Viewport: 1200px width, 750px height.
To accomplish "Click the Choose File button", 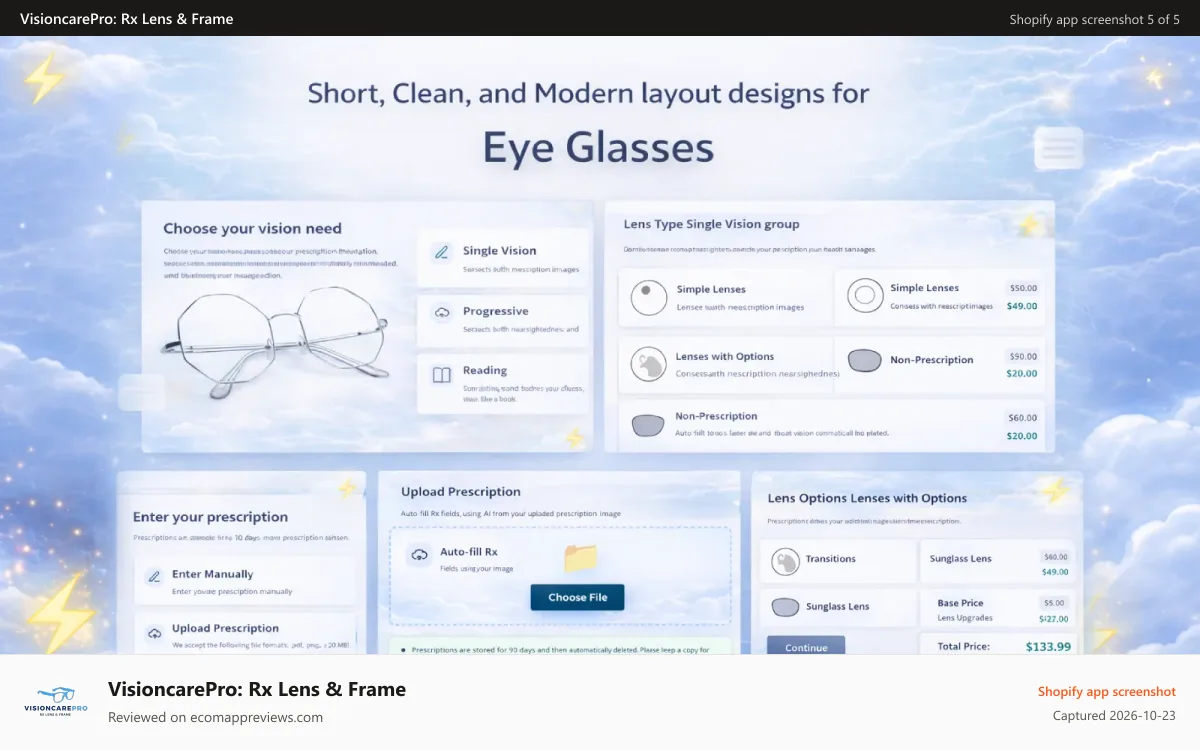I will pos(577,597).
